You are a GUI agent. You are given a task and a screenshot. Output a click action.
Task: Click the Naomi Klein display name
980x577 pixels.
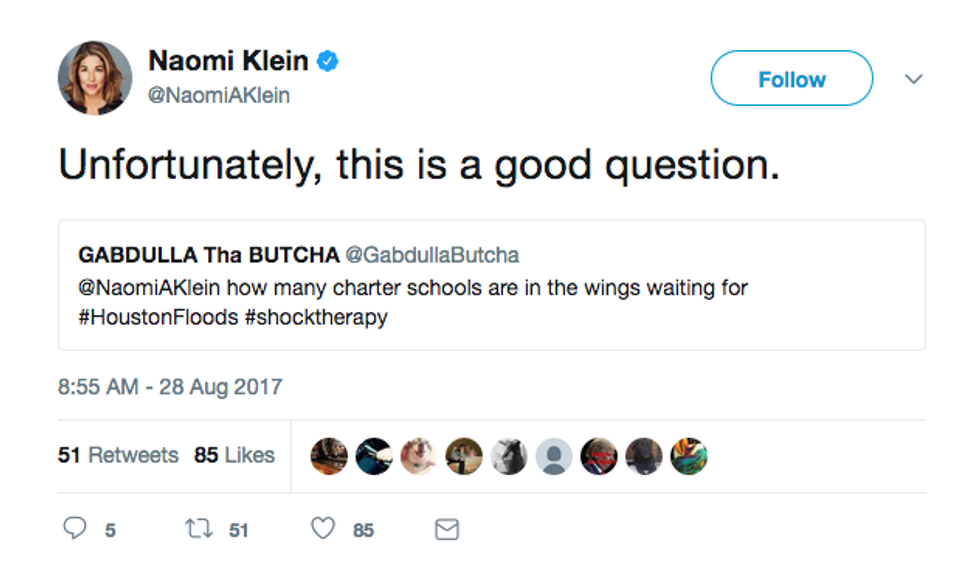pos(228,62)
